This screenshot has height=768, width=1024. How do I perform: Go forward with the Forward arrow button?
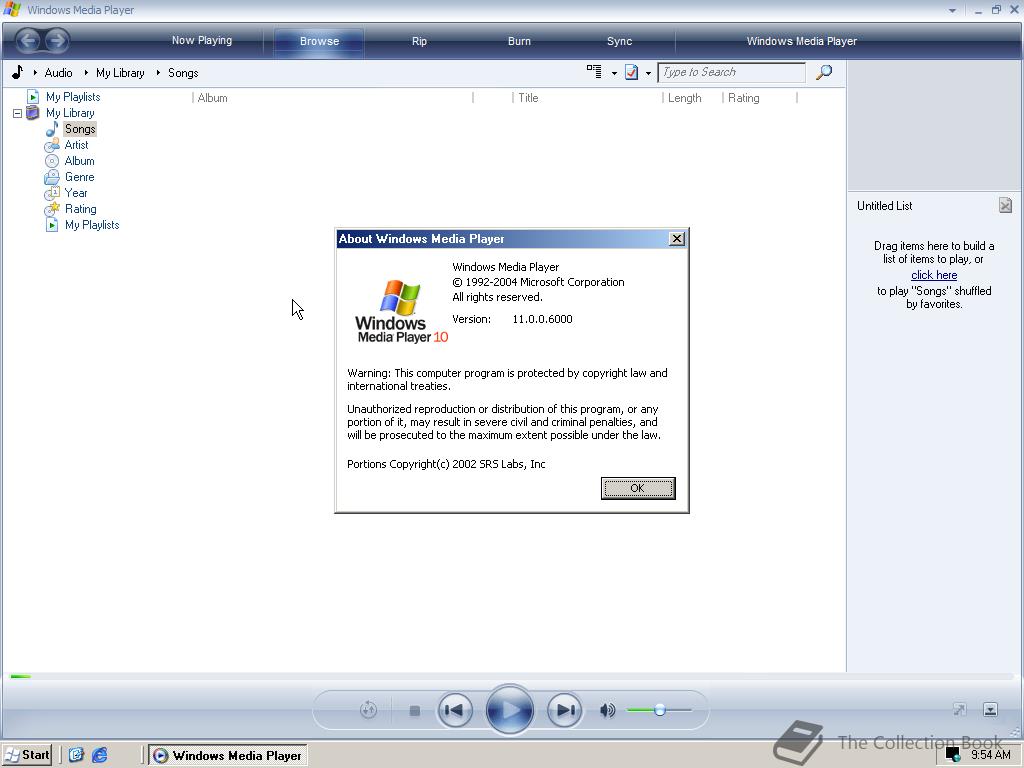tap(57, 40)
